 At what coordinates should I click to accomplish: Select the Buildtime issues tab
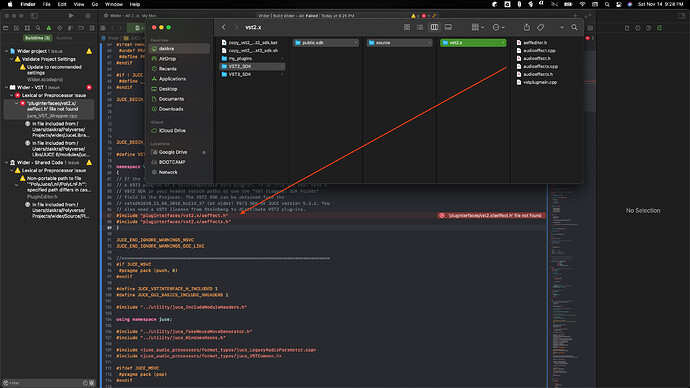click(37, 38)
